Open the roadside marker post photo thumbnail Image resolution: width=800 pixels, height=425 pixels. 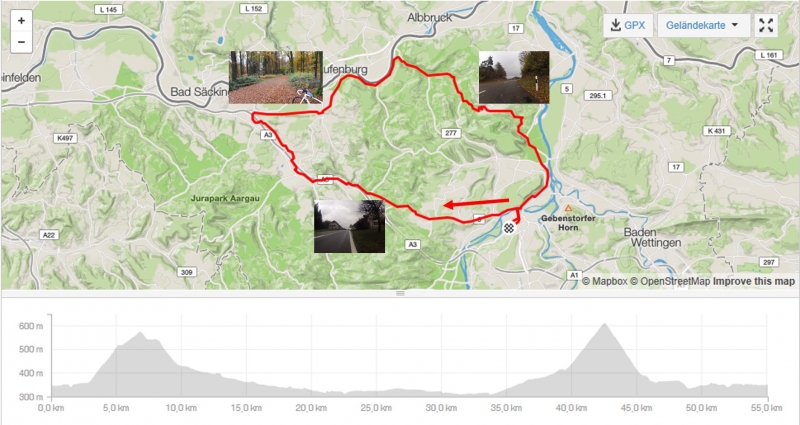(514, 77)
